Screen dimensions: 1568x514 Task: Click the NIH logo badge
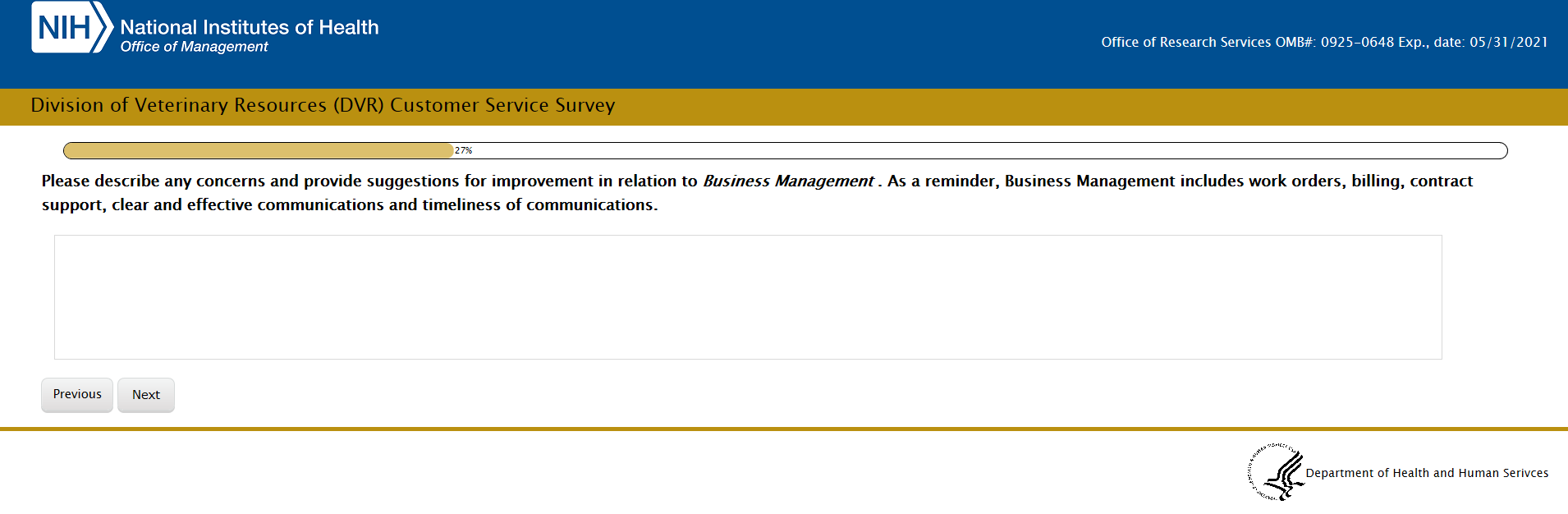71,28
